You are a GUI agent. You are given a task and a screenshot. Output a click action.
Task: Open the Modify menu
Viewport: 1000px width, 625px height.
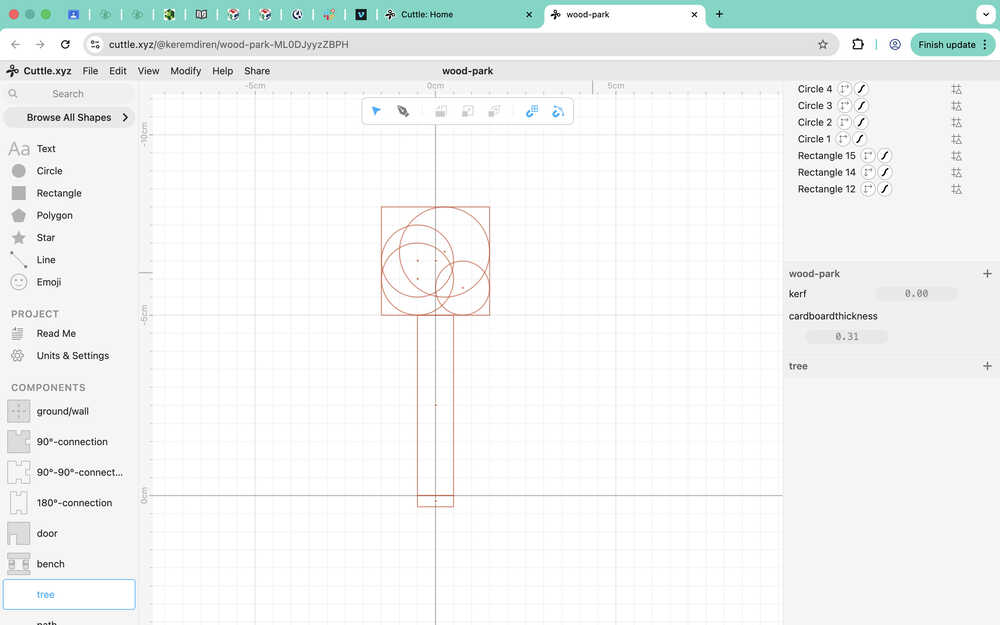[x=185, y=71]
